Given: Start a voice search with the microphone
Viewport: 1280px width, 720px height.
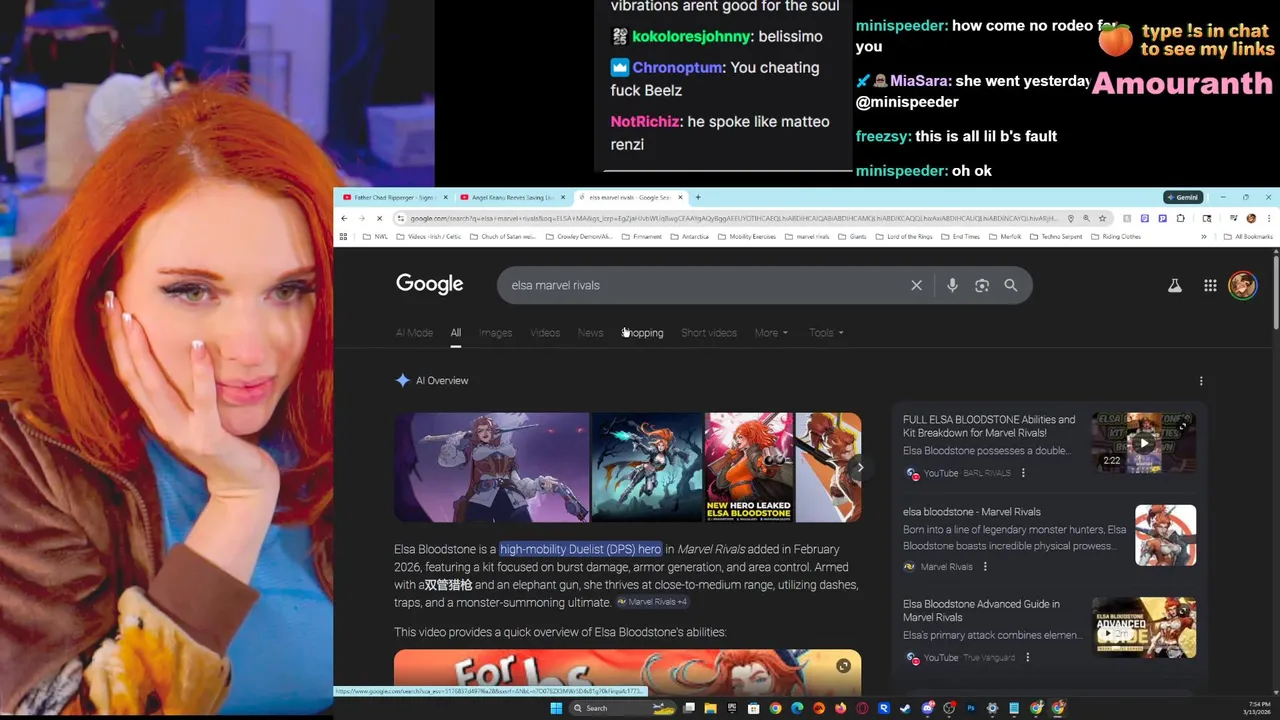Looking at the screenshot, I should (952, 285).
